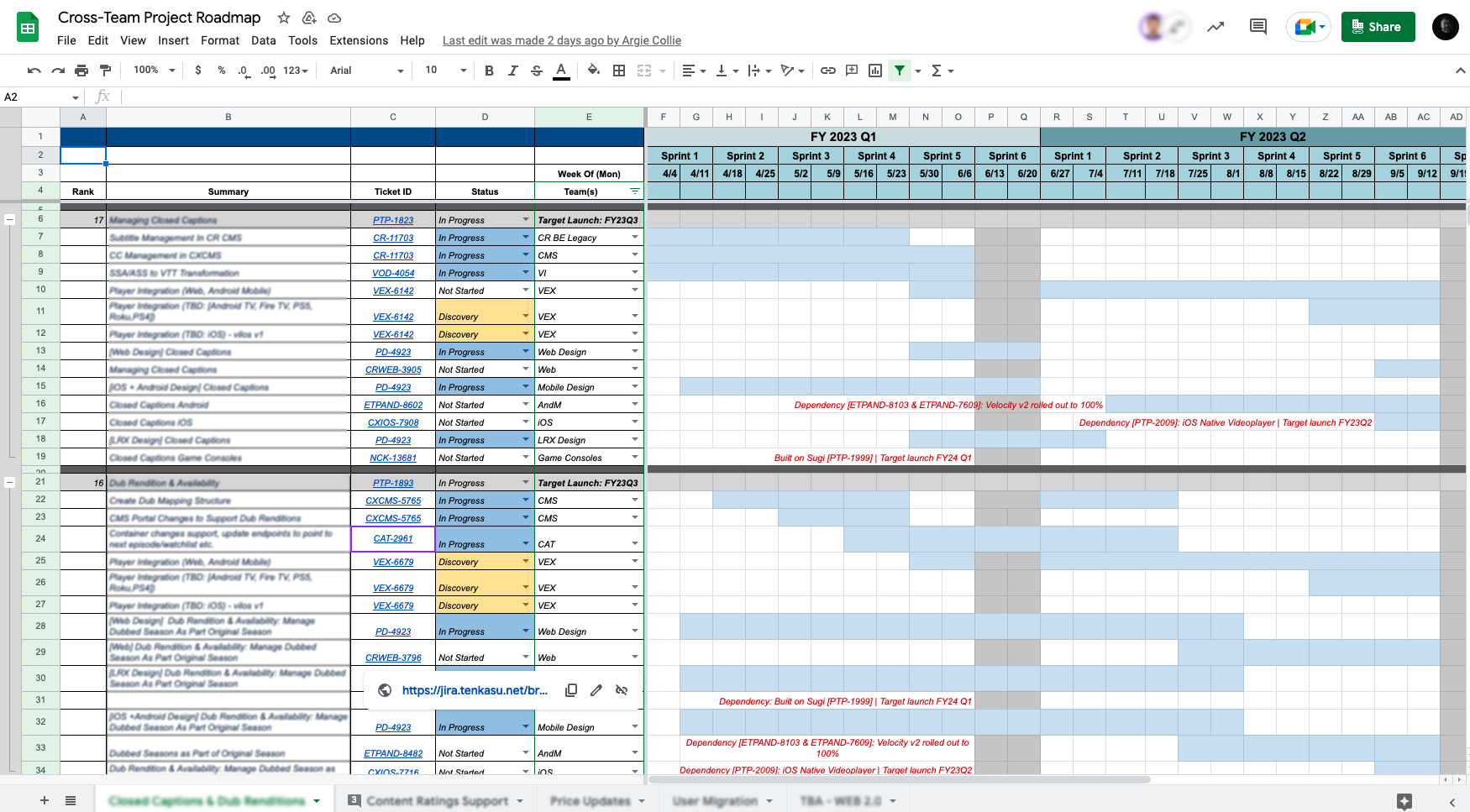Viewport: 1470px width, 812px height.
Task: Click the borders icon in toolbar
Action: click(x=619, y=71)
